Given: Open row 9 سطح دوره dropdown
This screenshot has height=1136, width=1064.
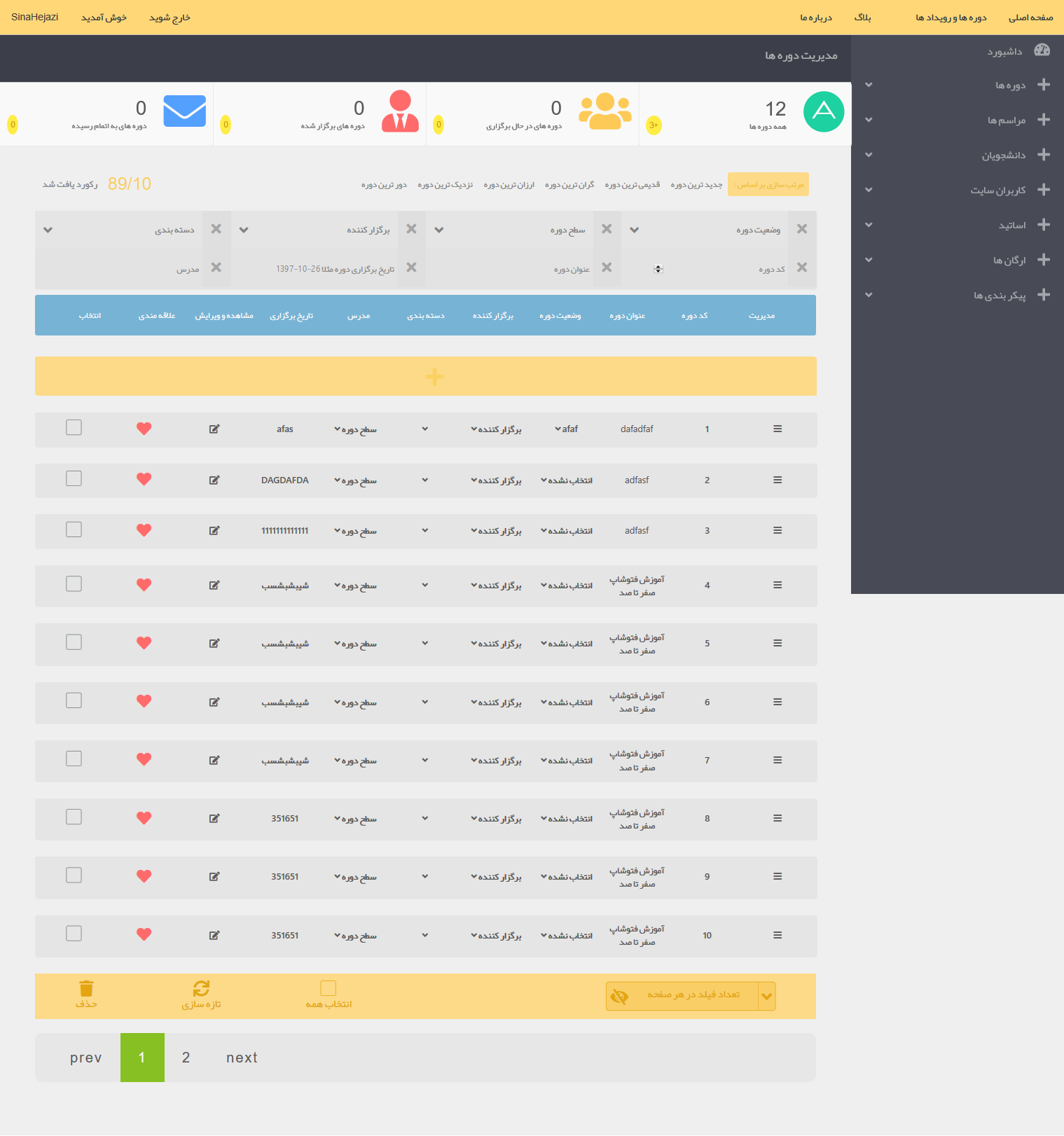Looking at the screenshot, I should pyautogui.click(x=355, y=877).
